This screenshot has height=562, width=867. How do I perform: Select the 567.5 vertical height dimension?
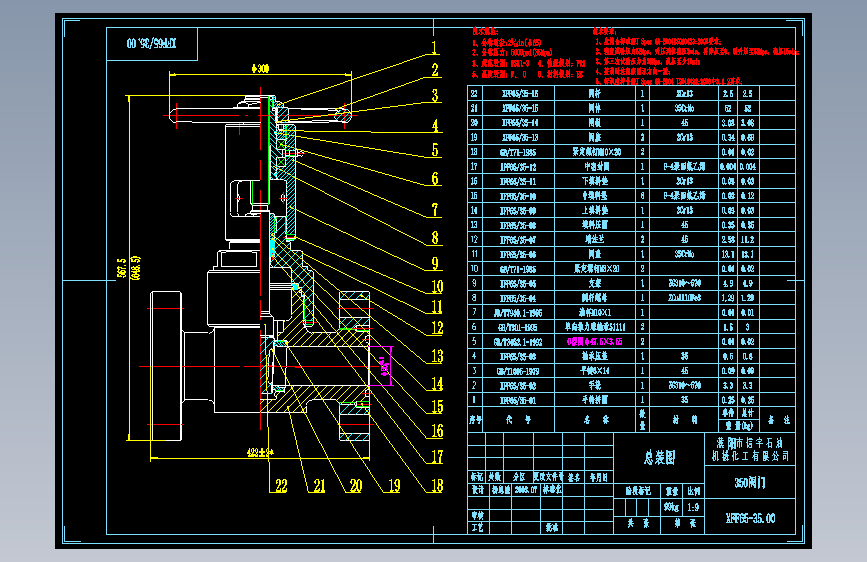(122, 268)
